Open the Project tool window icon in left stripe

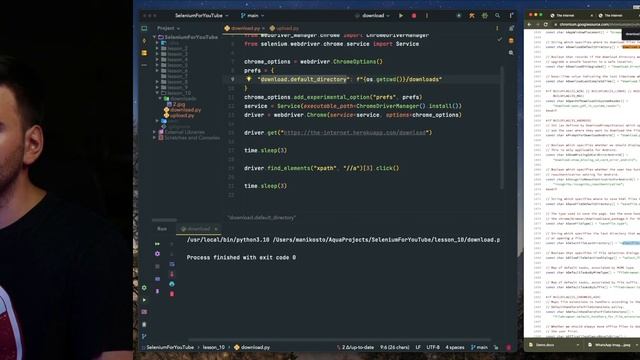[144, 29]
